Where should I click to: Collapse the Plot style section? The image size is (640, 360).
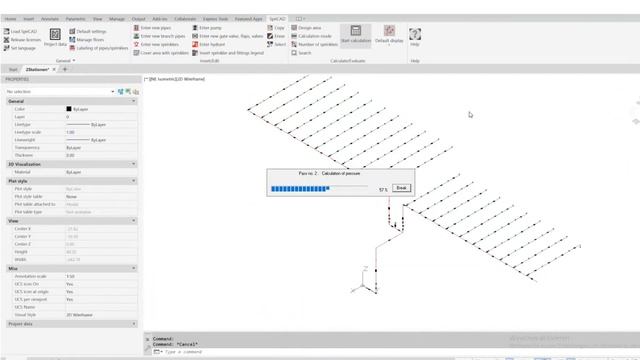coord(133,181)
